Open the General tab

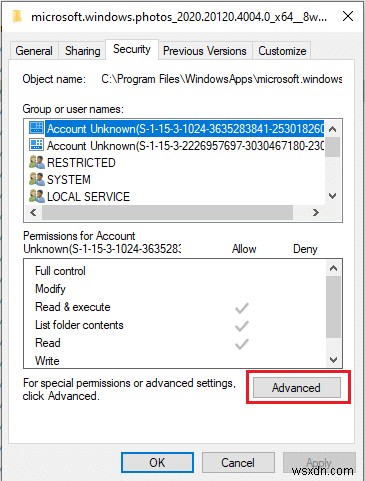click(x=34, y=51)
